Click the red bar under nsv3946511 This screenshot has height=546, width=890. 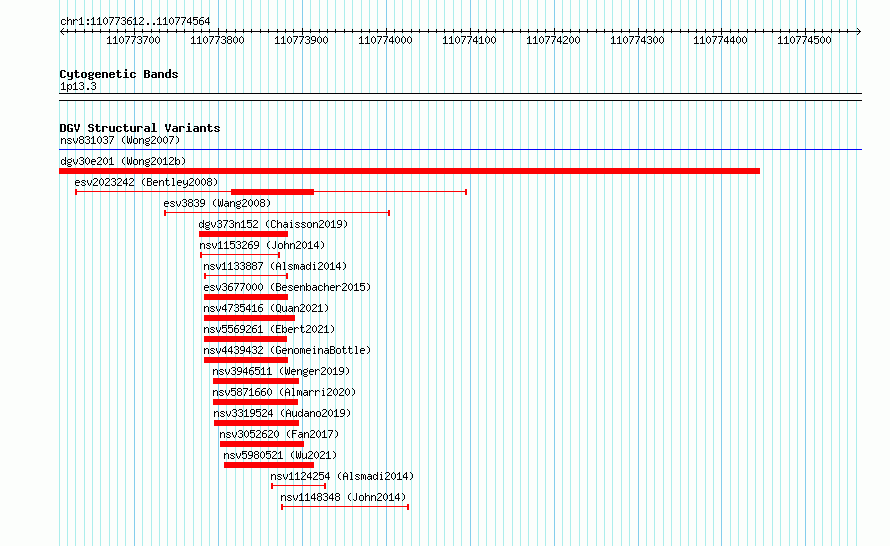pyautogui.click(x=256, y=381)
